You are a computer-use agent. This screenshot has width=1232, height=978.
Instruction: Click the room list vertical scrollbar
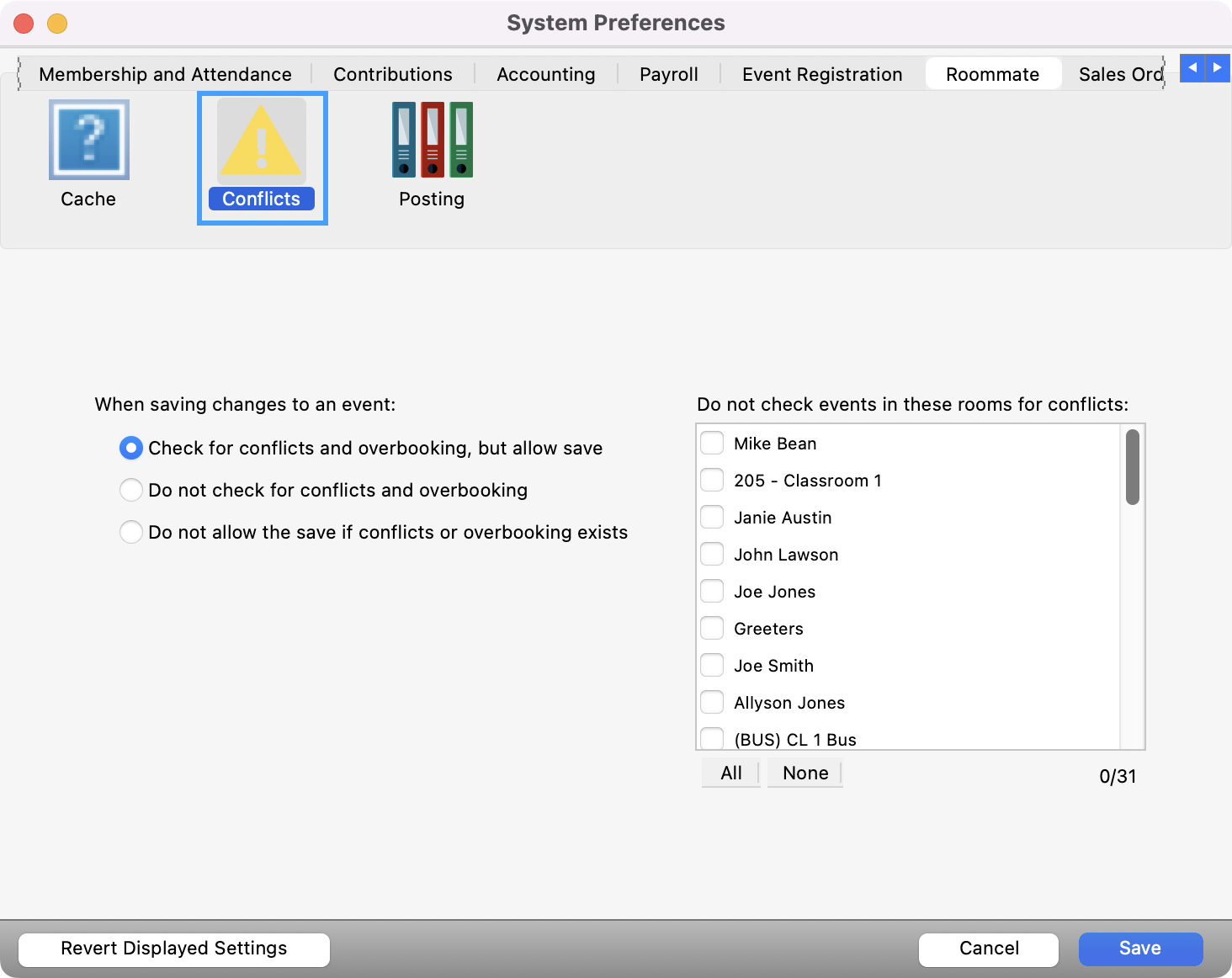[1133, 467]
